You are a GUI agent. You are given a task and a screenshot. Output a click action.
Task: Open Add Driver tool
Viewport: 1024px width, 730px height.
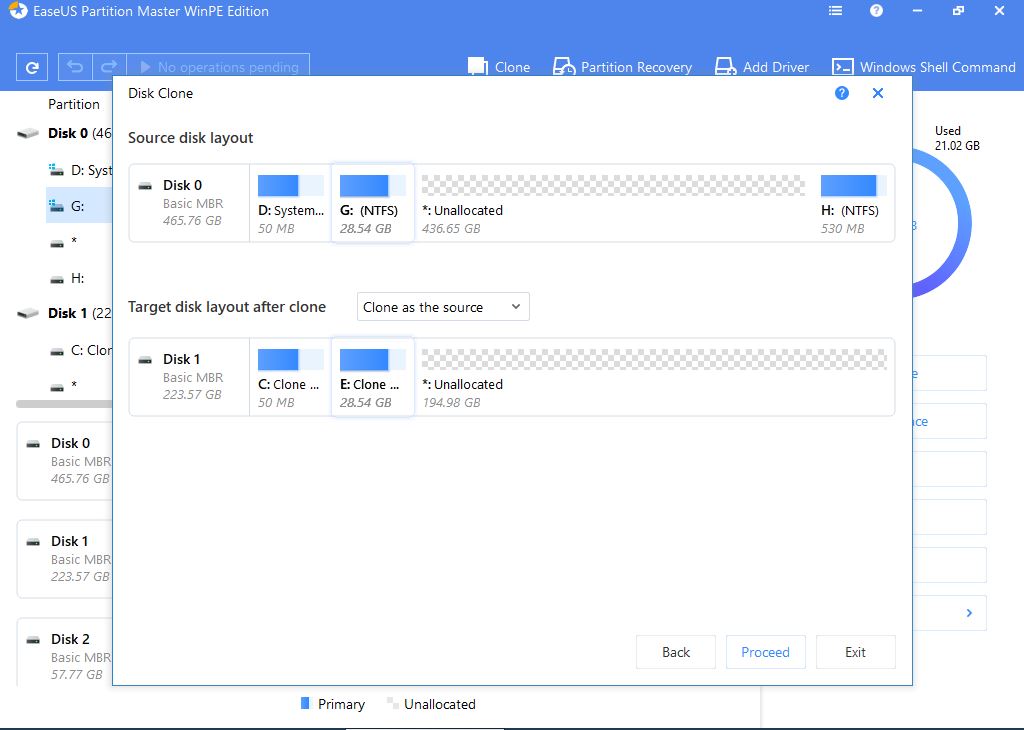[762, 67]
